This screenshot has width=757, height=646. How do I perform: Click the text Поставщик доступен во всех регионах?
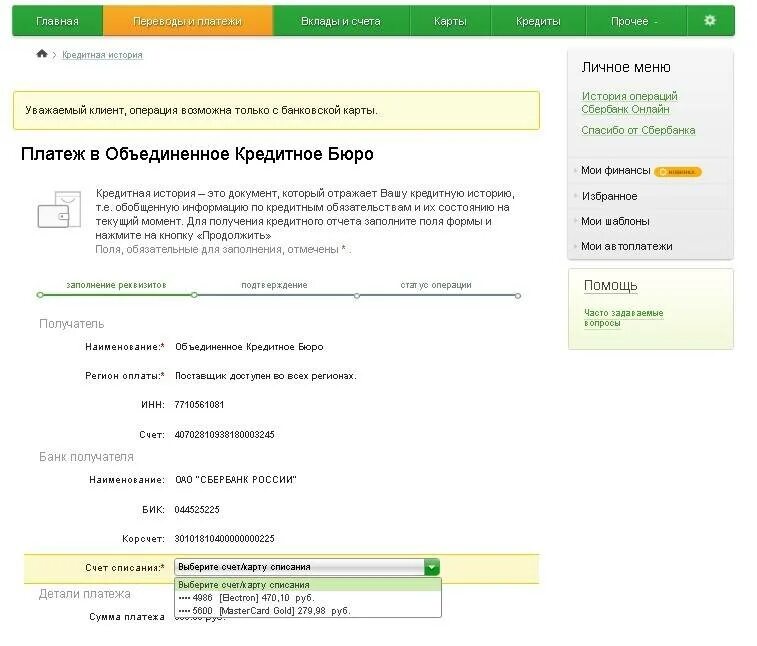point(266,376)
